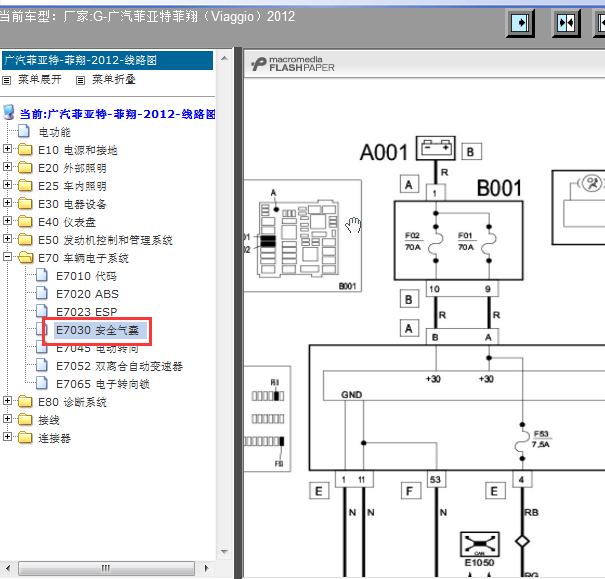Expand the E80 诊断系统 node

pos(7,401)
